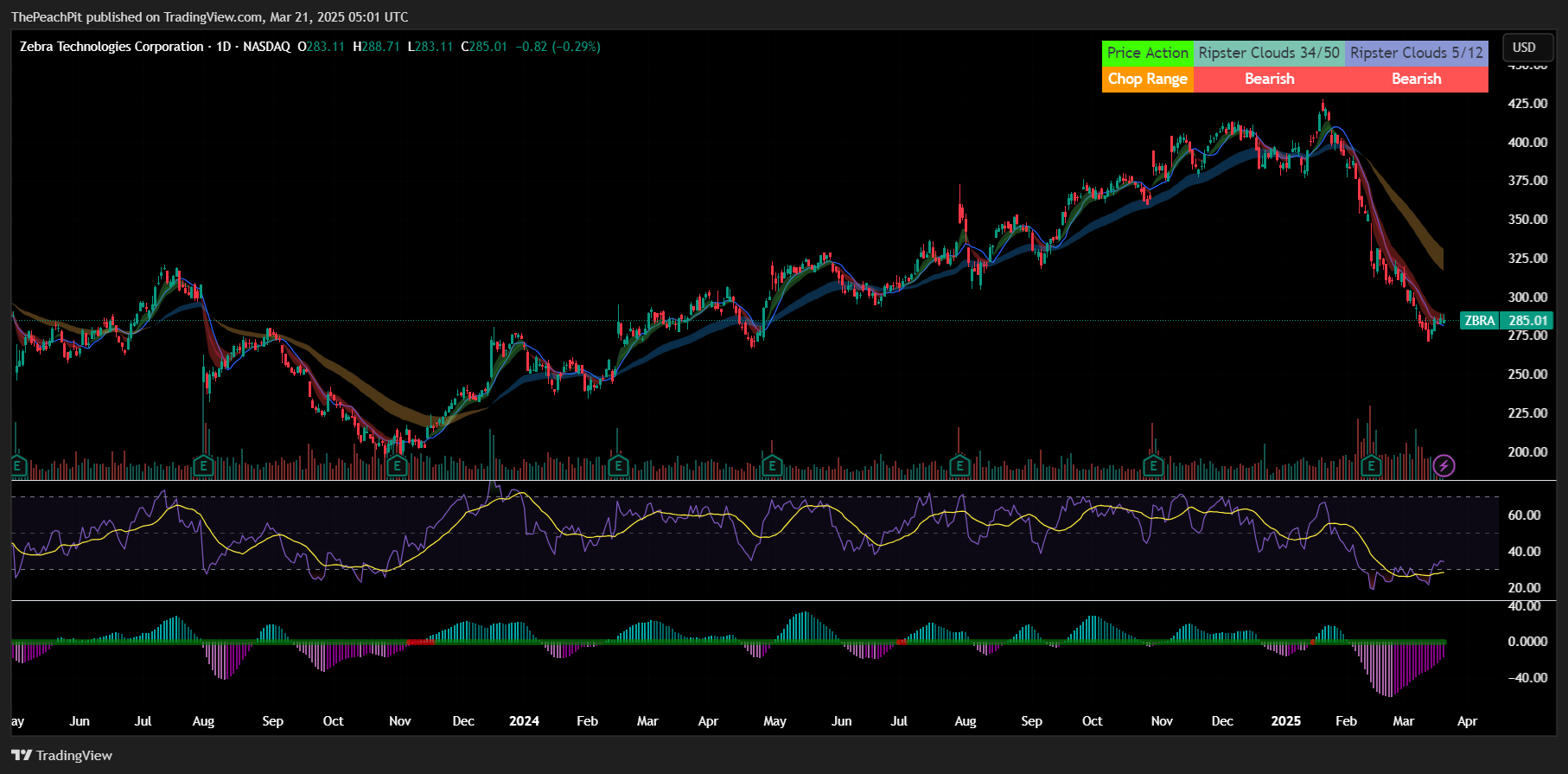Click the 60.00 RSI axis label
The height and width of the screenshot is (774, 1568).
point(1524,515)
